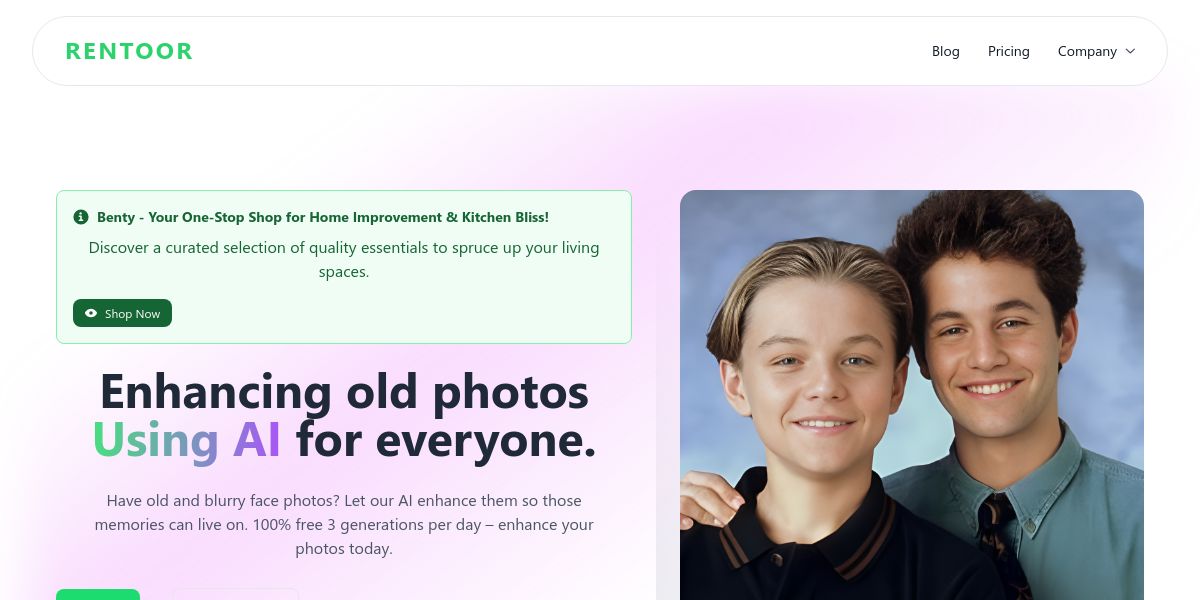Click the banner text about curated essentials

pyautogui.click(x=344, y=259)
